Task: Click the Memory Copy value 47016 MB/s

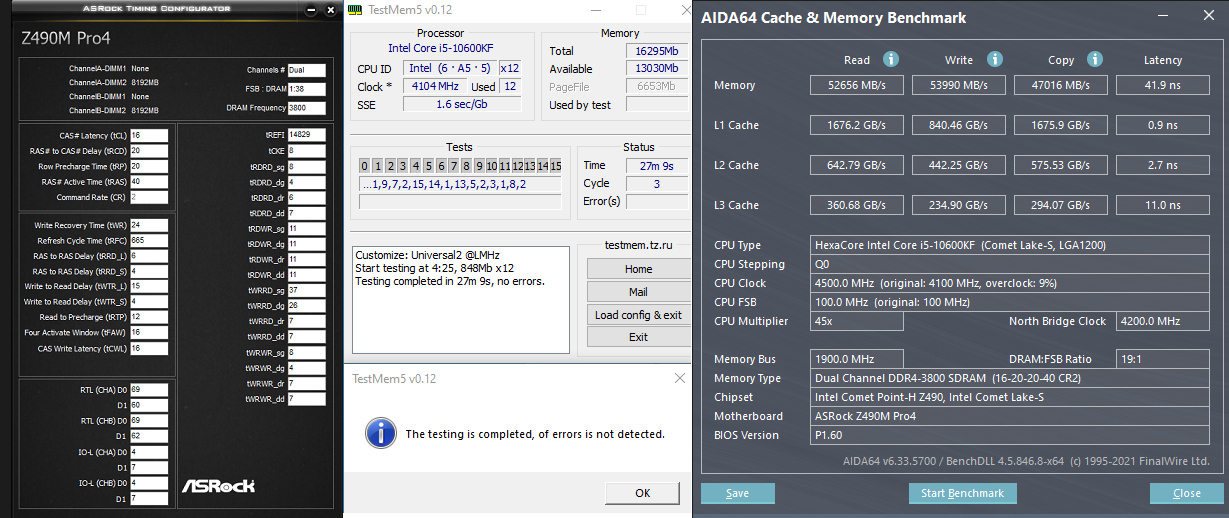Action: tap(1061, 85)
